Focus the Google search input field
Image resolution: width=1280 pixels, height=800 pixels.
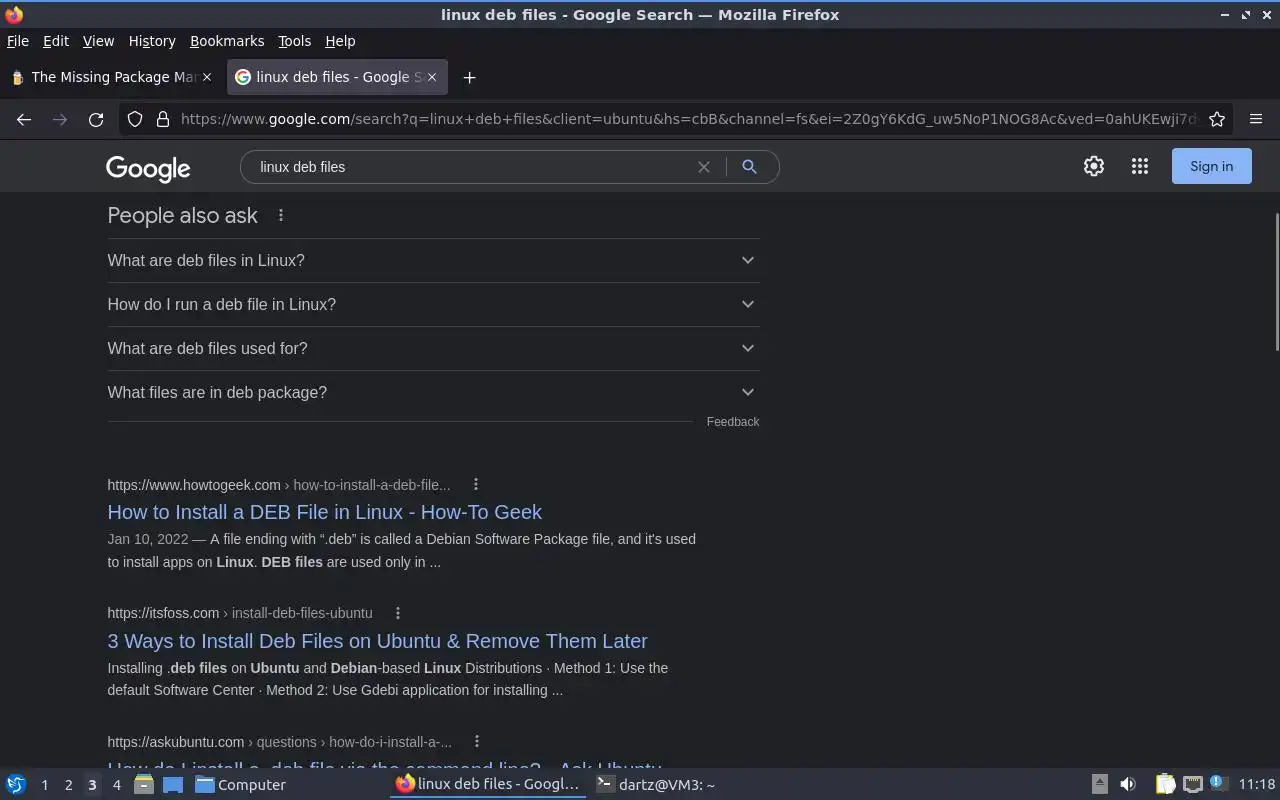470,167
